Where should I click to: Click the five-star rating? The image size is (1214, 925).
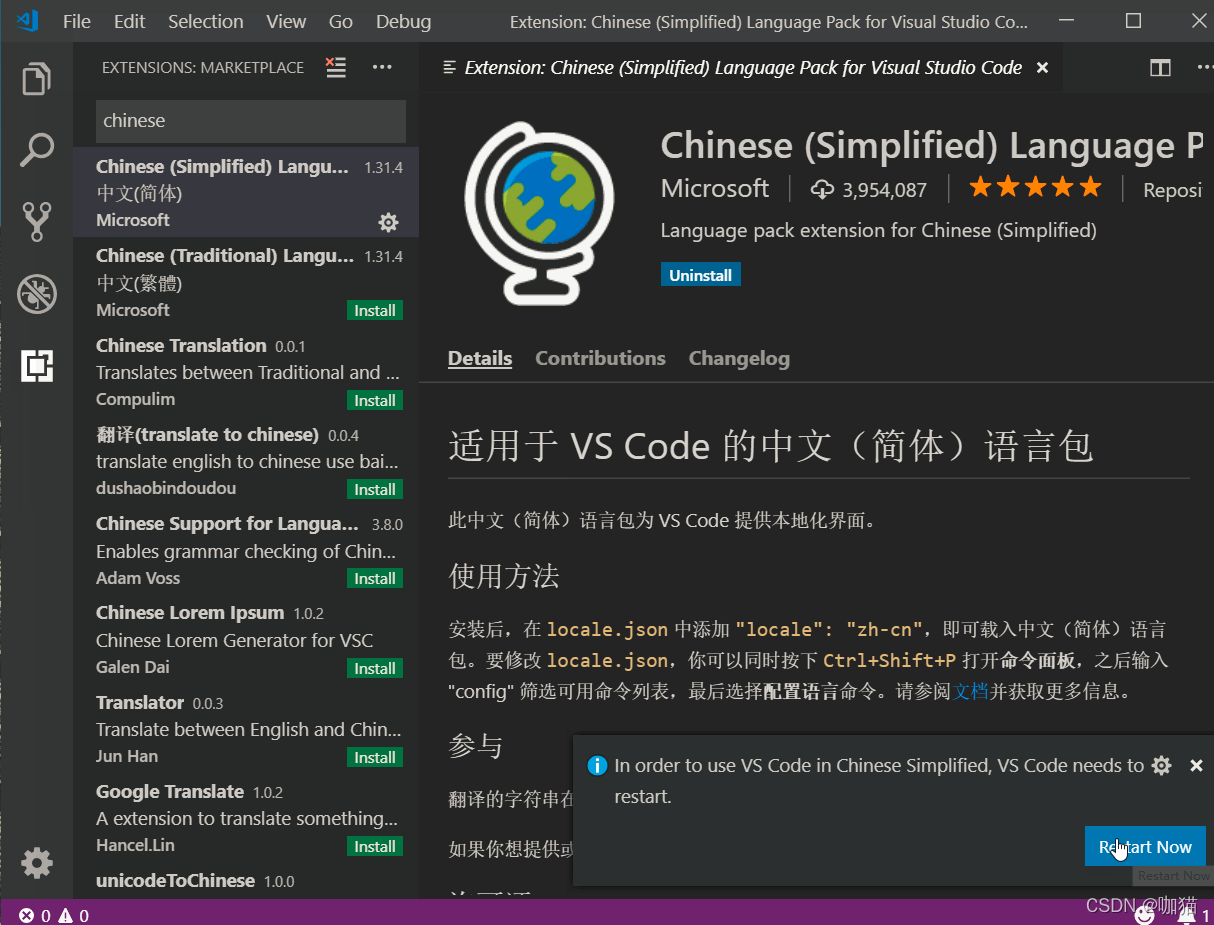[x=1035, y=188]
